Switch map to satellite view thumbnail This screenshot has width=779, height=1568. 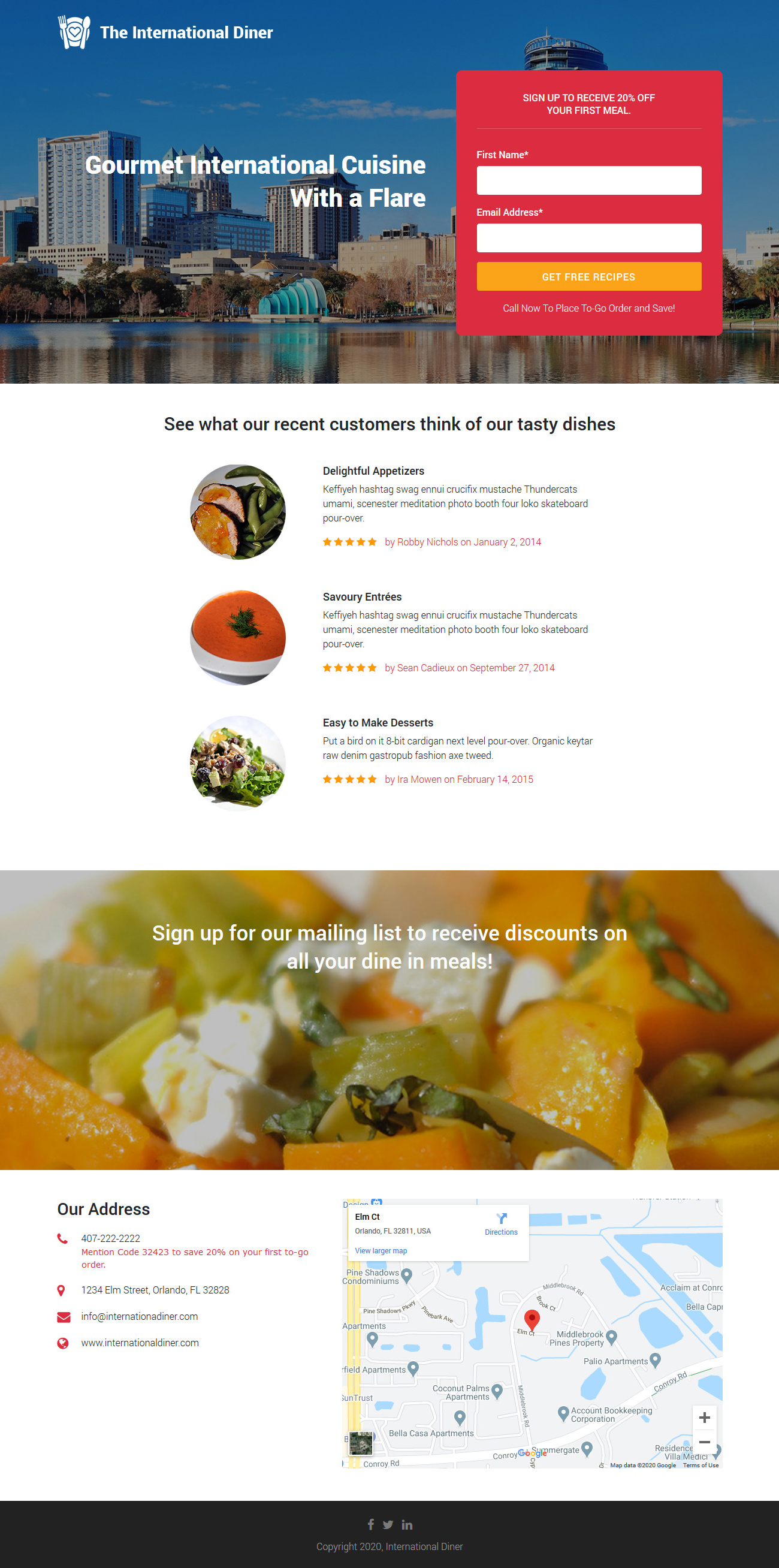(x=360, y=1443)
